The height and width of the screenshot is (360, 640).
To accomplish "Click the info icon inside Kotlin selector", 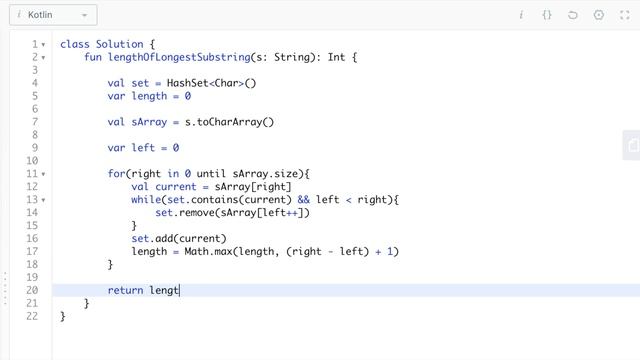I will pyautogui.click(x=19, y=15).
